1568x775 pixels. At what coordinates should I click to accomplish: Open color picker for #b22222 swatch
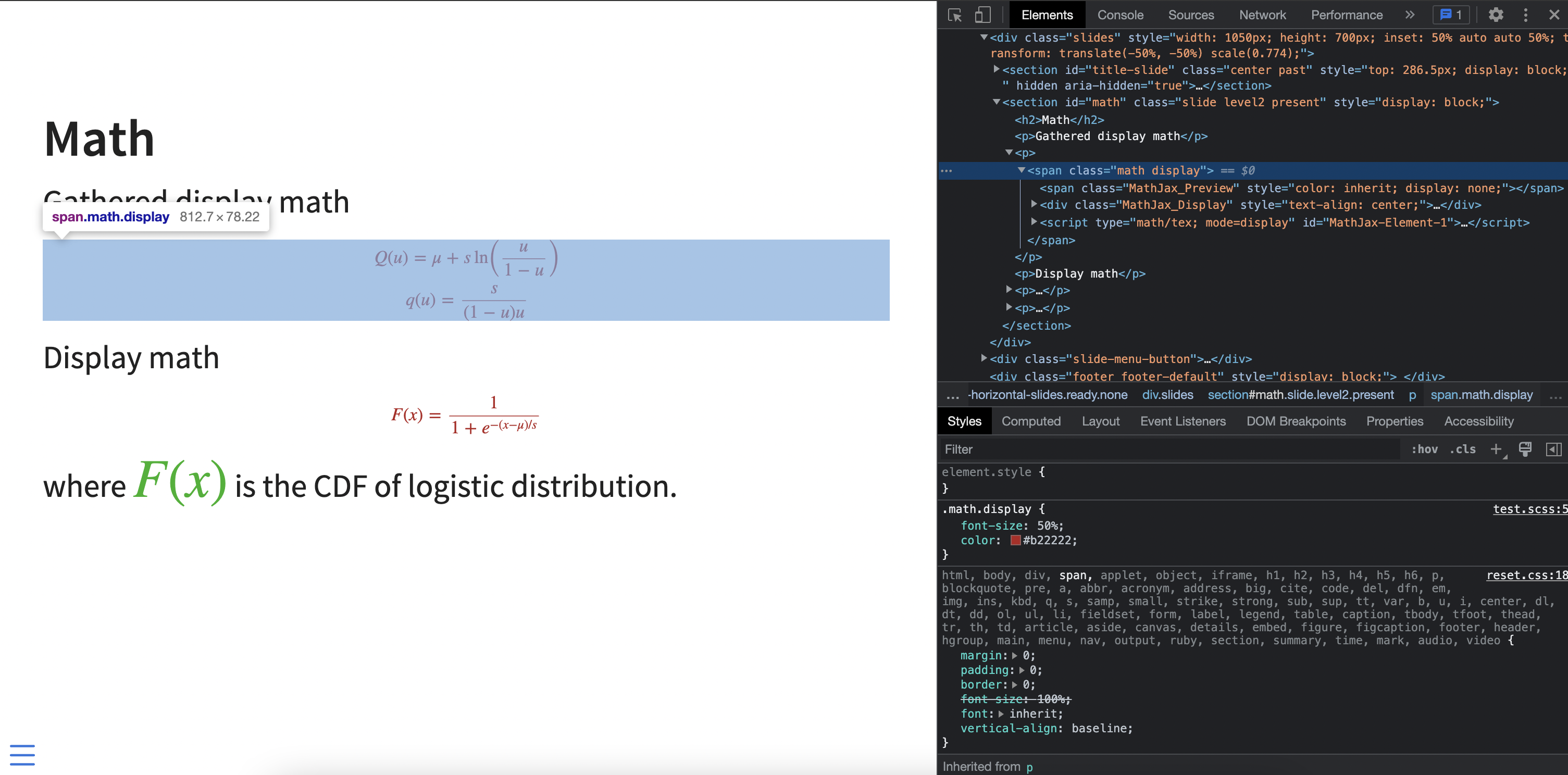(1015, 540)
